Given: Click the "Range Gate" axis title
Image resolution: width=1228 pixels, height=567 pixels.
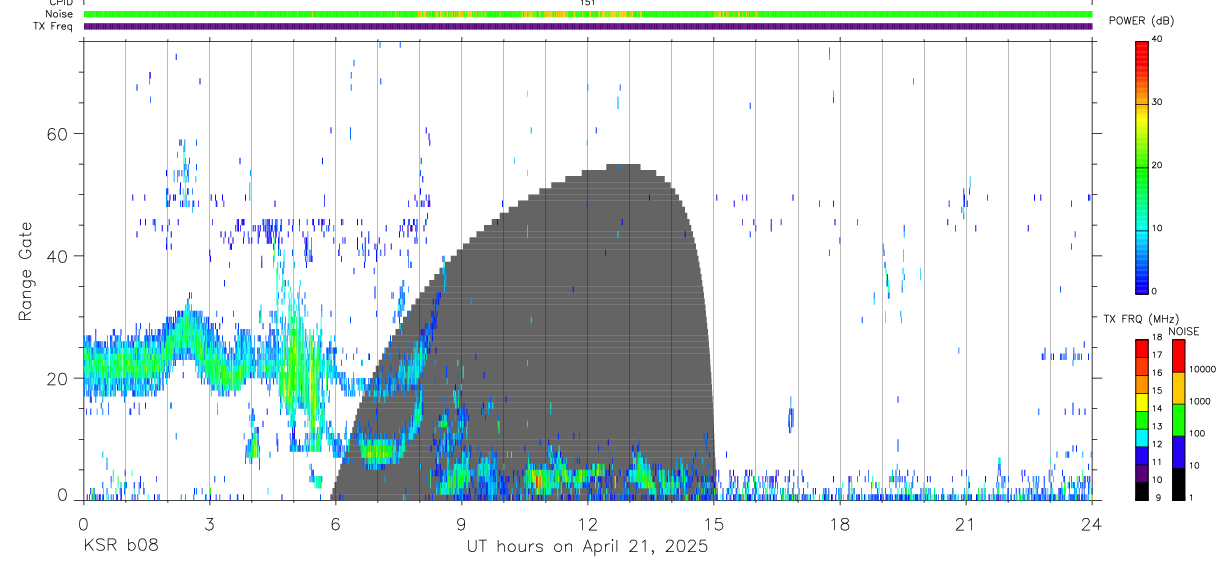Looking at the screenshot, I should click(27, 272).
